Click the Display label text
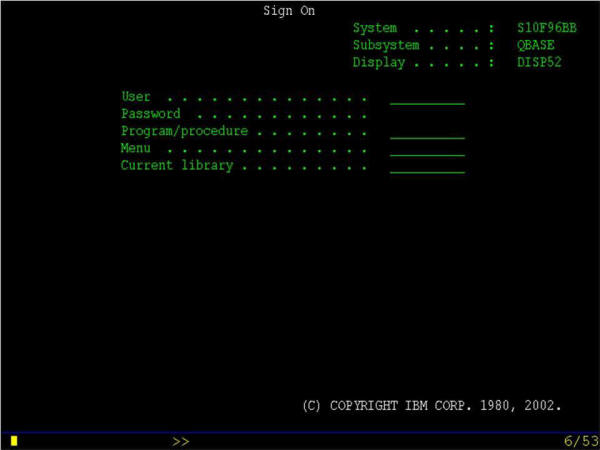 click(x=379, y=63)
